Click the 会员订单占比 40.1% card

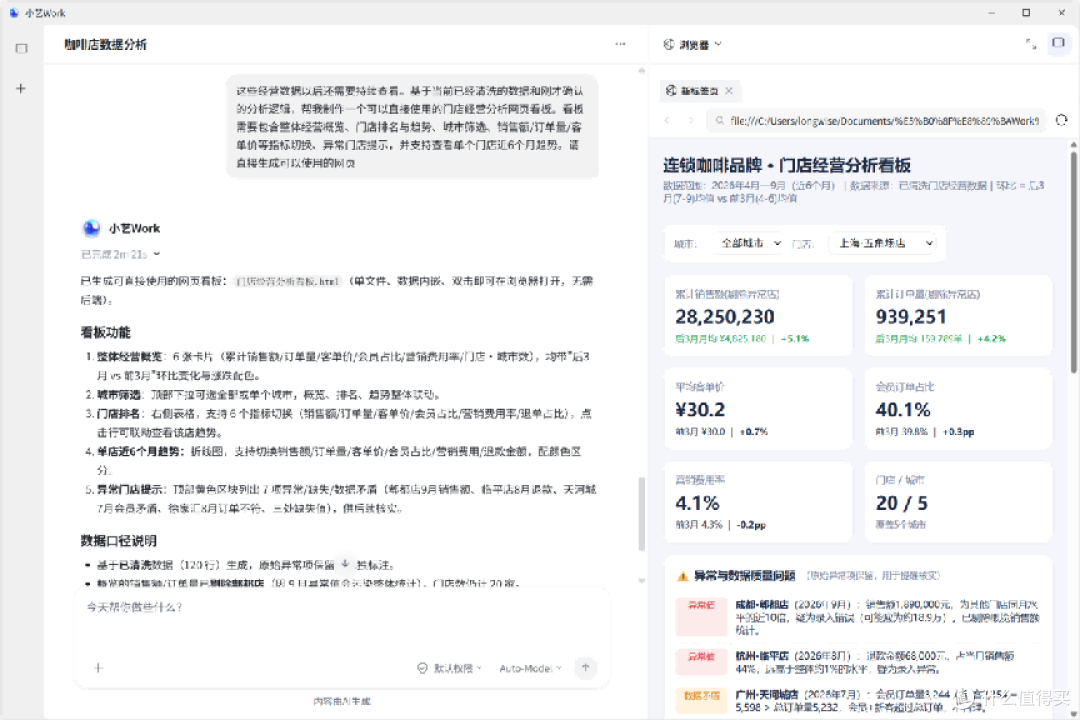[x=958, y=409]
